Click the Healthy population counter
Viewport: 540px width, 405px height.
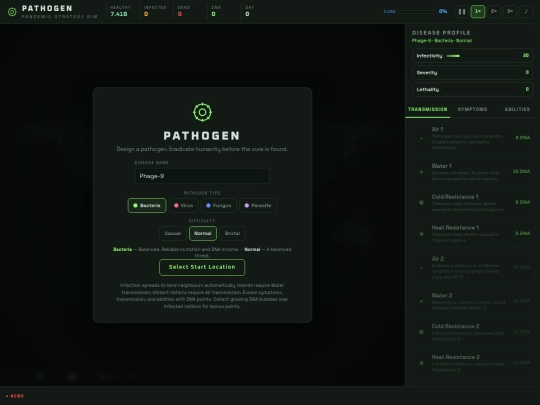tap(120, 11)
